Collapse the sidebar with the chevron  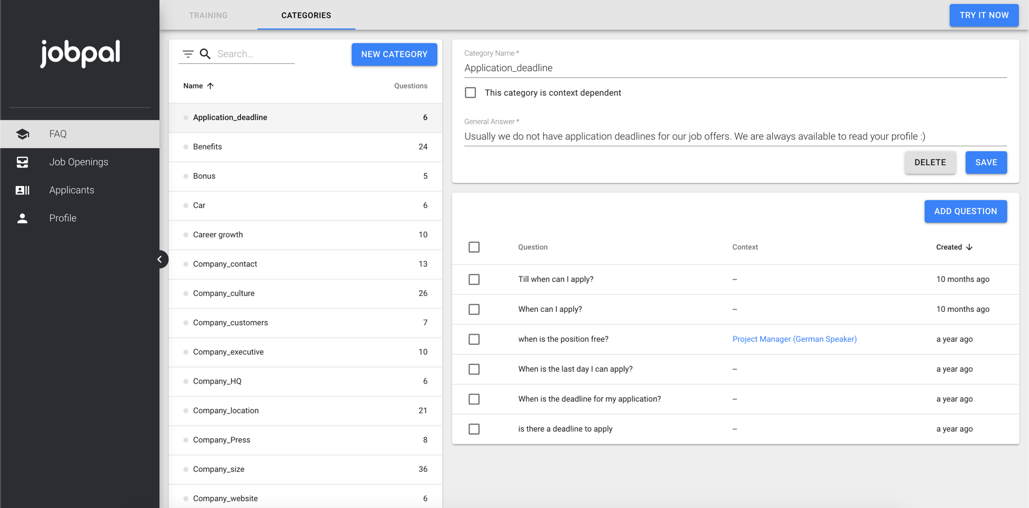click(160, 259)
